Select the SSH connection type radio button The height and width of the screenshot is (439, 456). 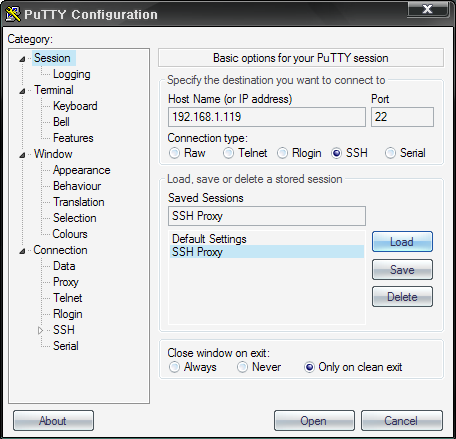[x=336, y=153]
